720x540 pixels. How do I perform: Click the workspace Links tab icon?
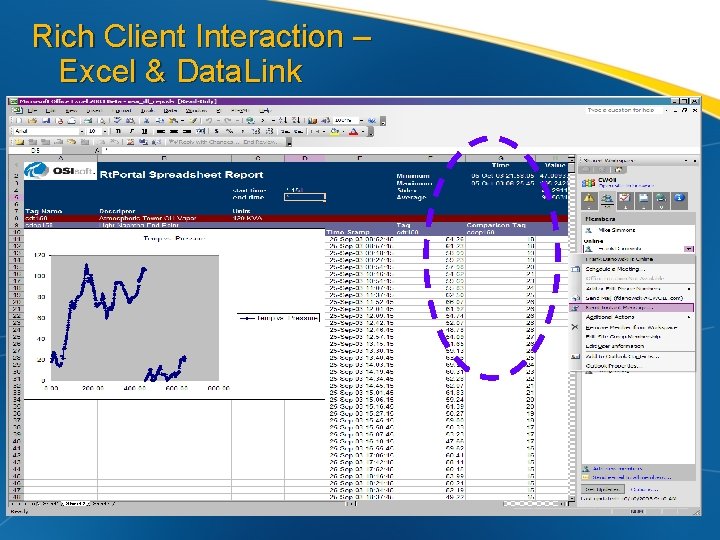point(661,200)
